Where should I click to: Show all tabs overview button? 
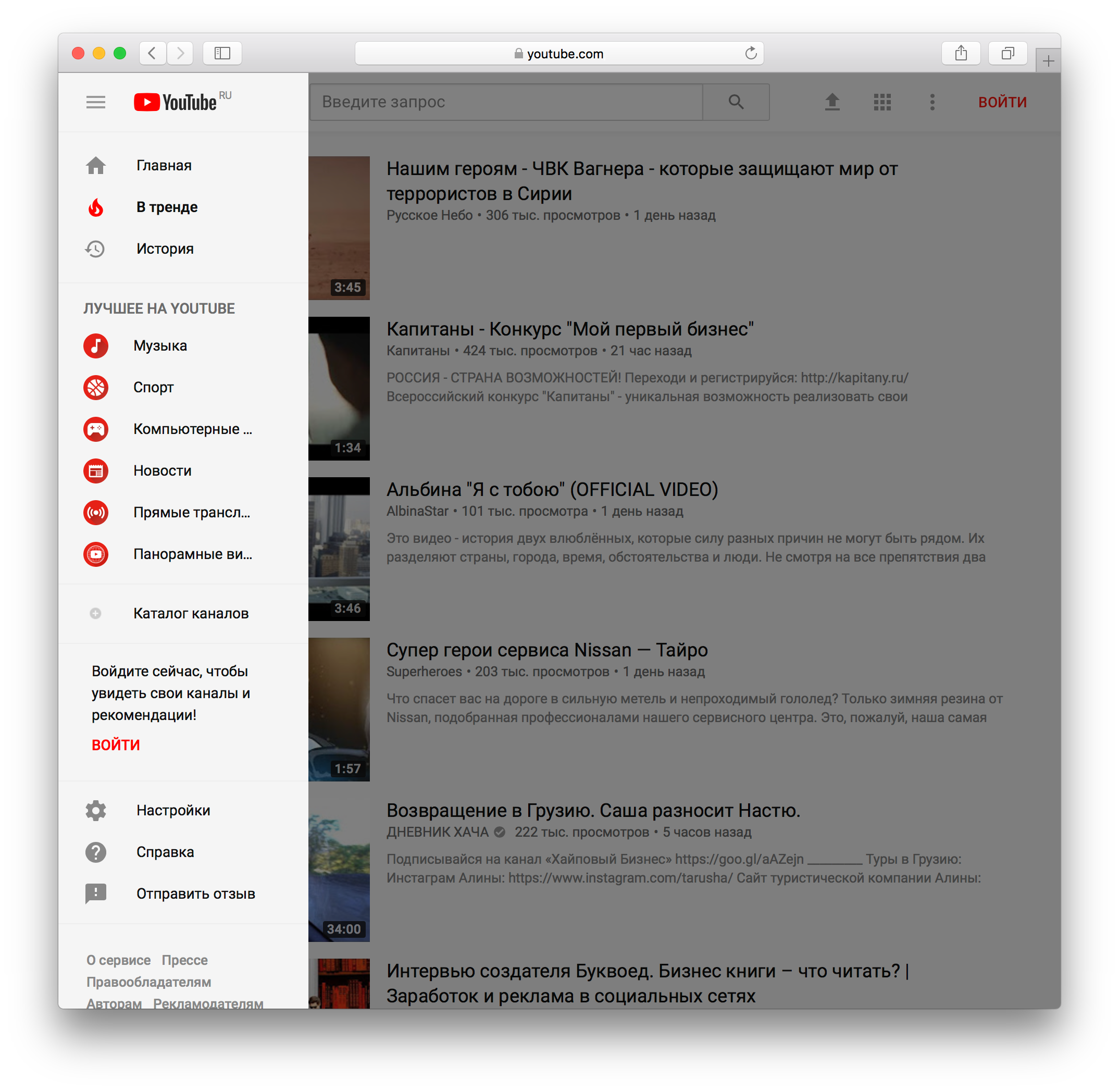(1007, 53)
